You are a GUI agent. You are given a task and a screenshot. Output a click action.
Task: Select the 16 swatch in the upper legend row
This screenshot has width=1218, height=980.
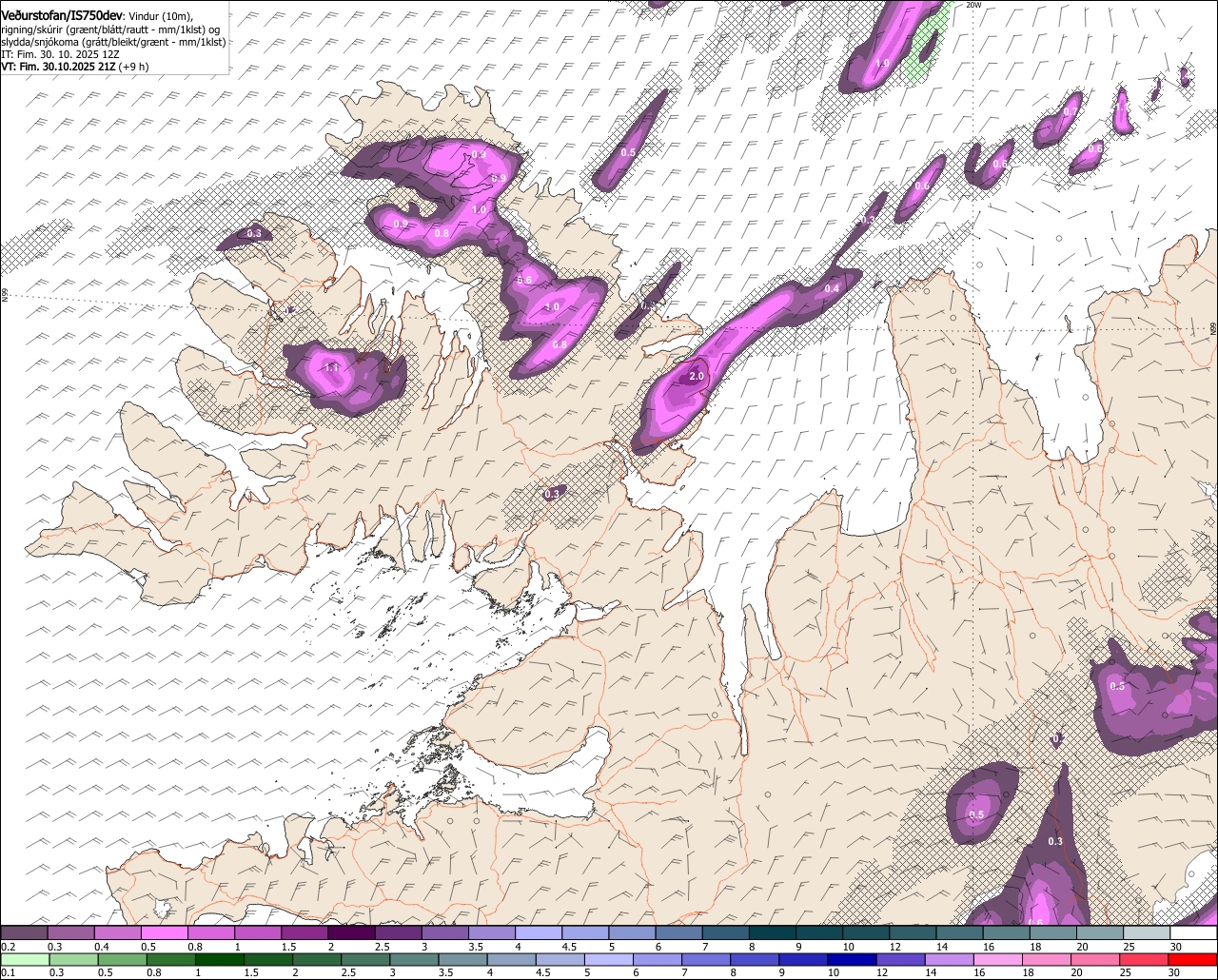pos(1007,933)
